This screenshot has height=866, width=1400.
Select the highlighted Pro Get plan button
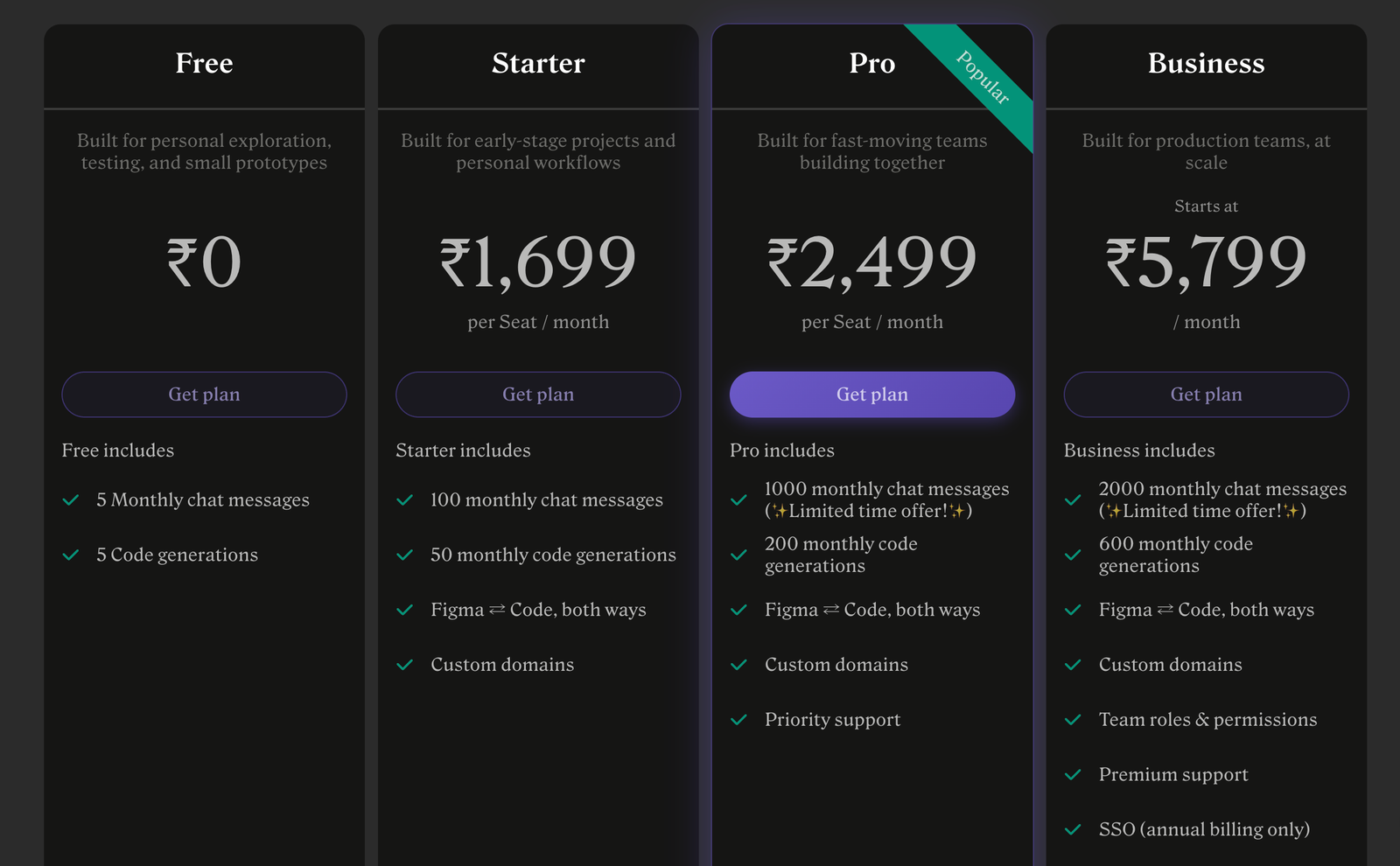[872, 395]
